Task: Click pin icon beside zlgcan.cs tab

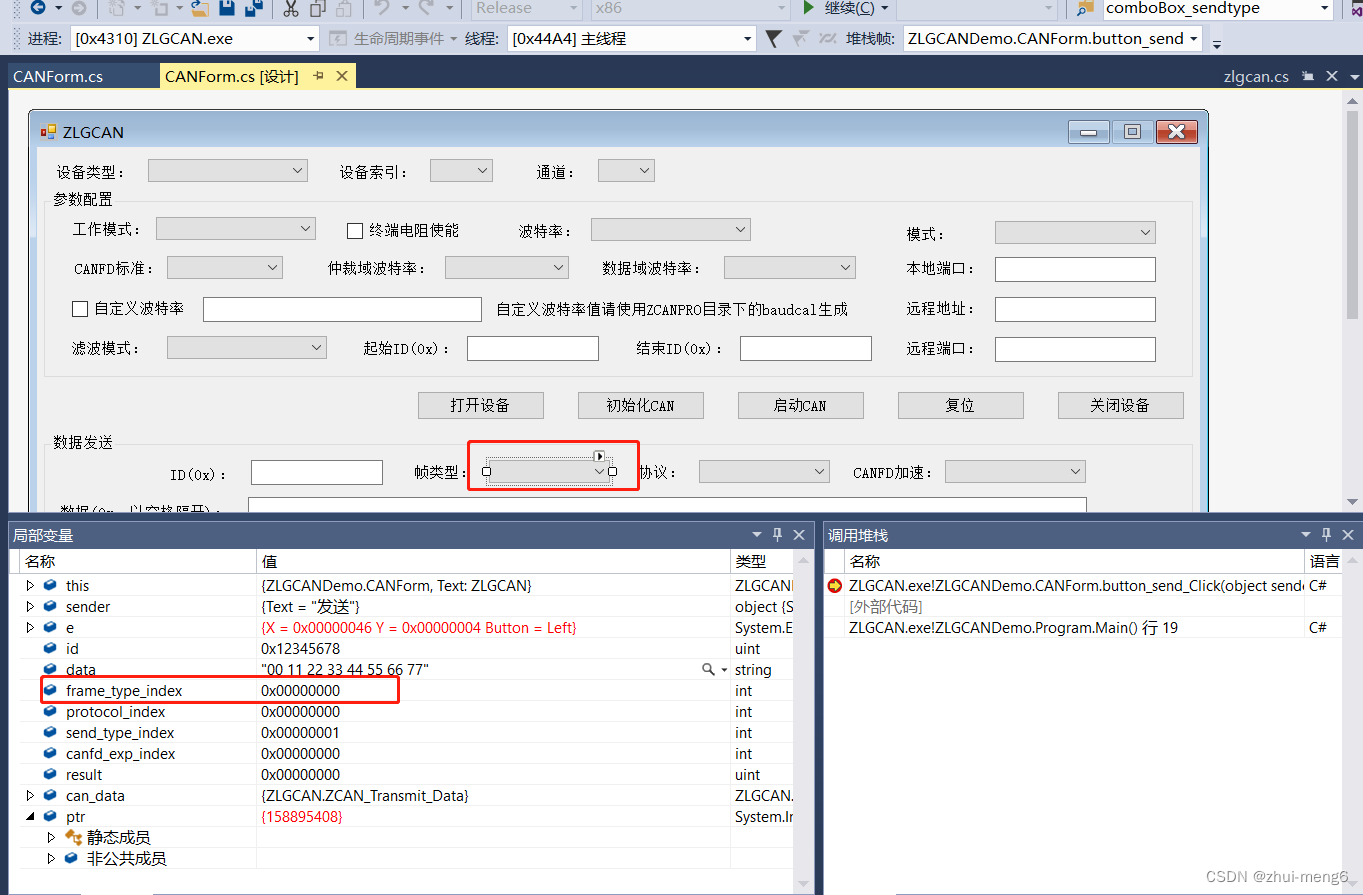Action: pyautogui.click(x=1310, y=76)
